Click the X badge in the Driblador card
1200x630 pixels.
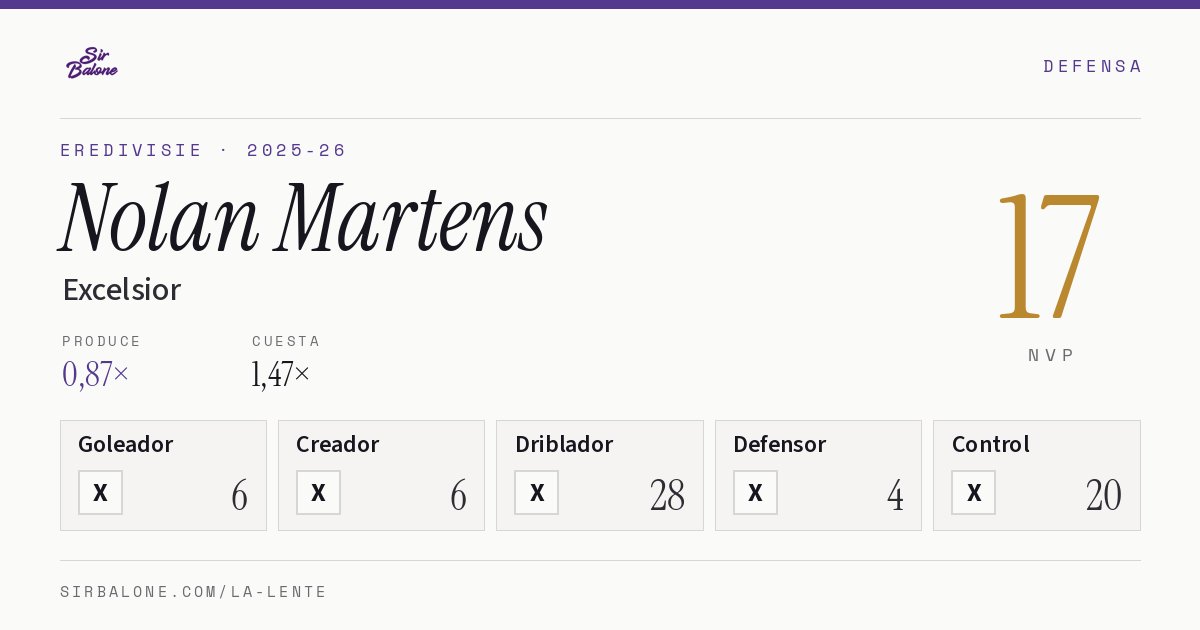pos(537,492)
